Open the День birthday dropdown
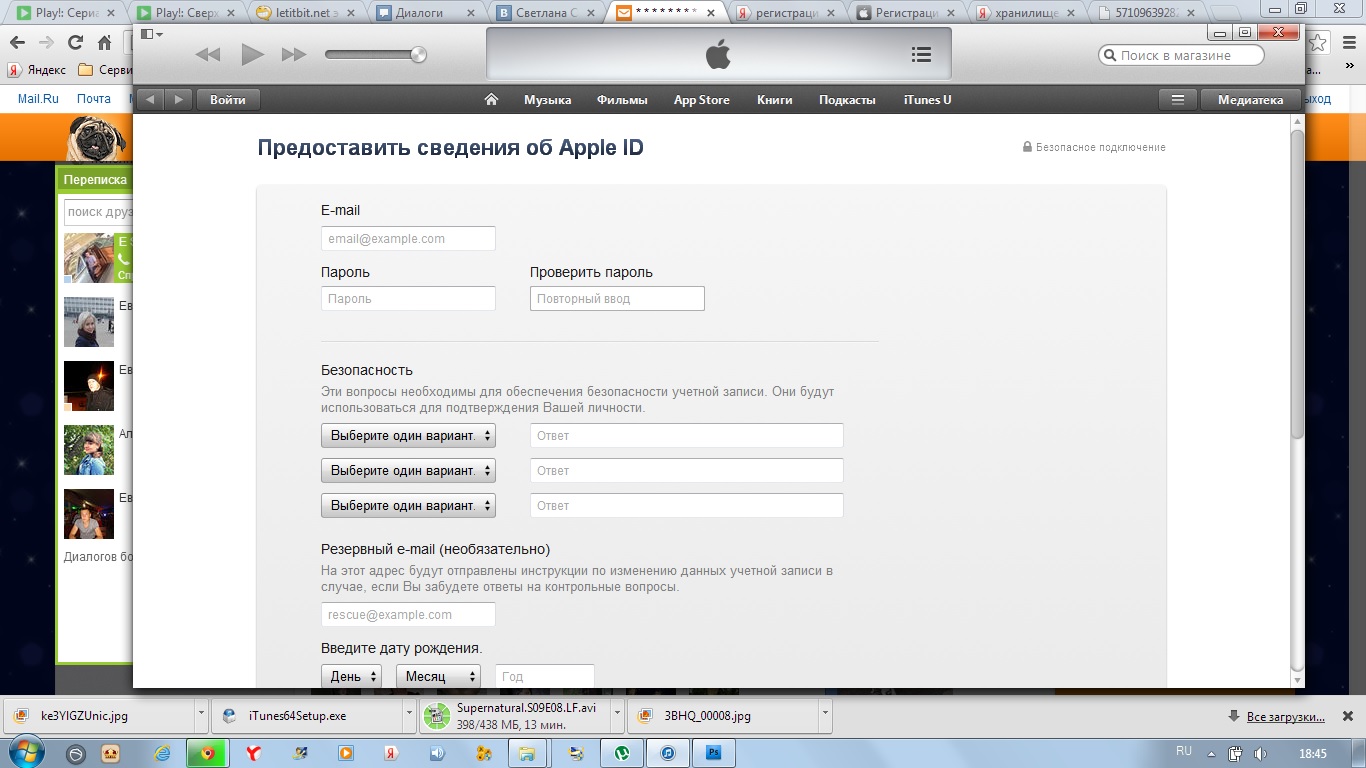Screen dimensions: 1366x768 point(351,676)
